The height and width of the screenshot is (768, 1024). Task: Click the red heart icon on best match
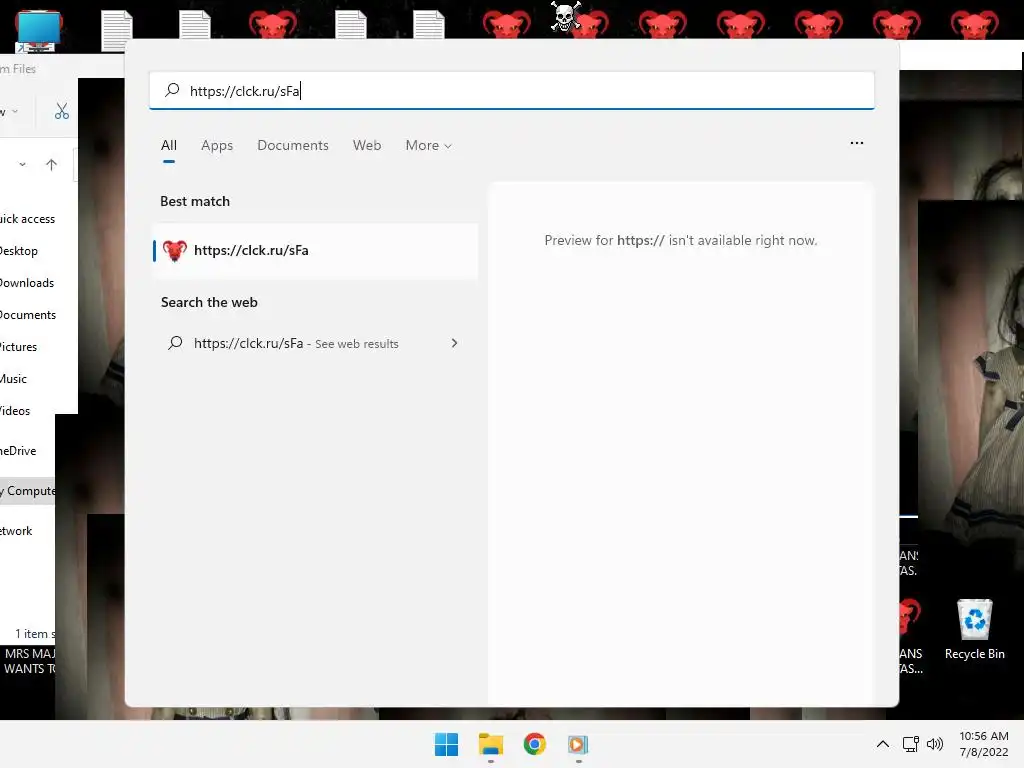pos(174,251)
